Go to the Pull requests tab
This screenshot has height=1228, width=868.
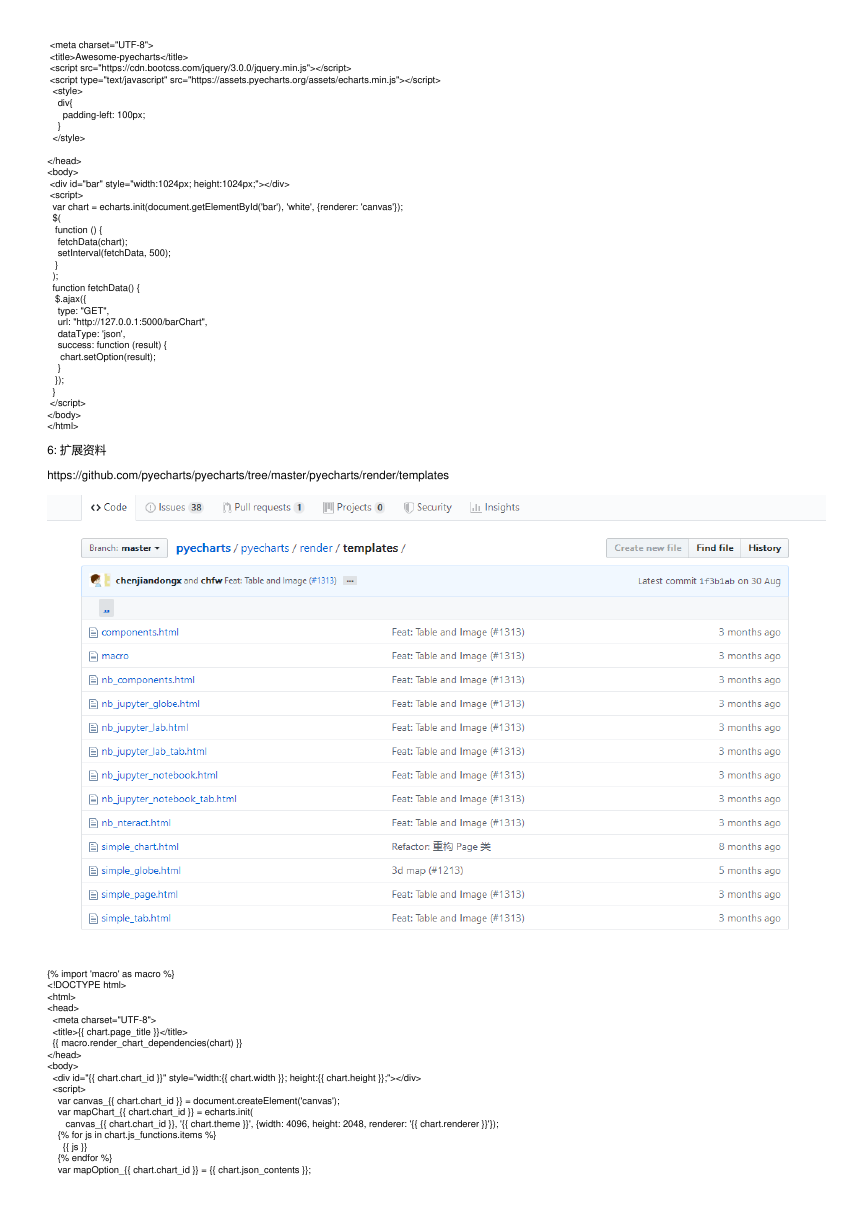click(x=263, y=507)
